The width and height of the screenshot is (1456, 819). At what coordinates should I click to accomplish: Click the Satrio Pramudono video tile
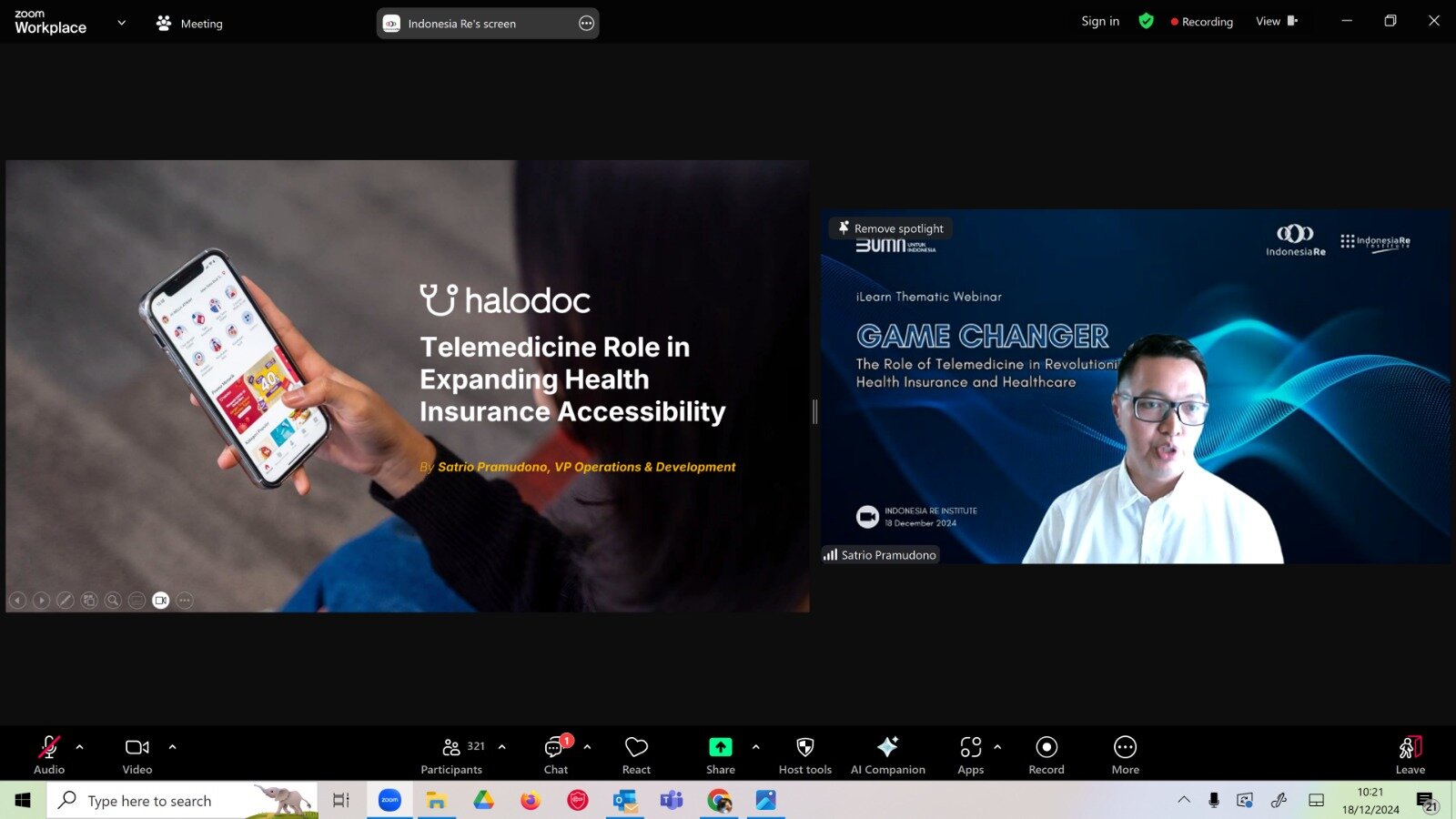tap(1135, 387)
